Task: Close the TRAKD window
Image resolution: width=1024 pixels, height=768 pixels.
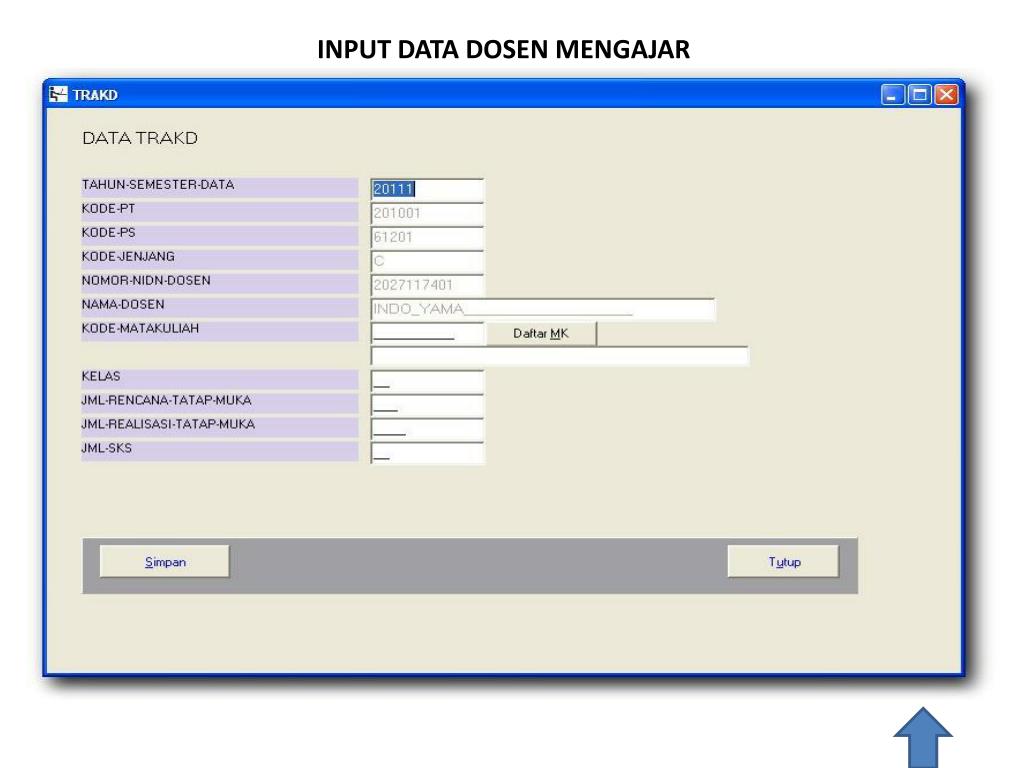Action: [946, 95]
